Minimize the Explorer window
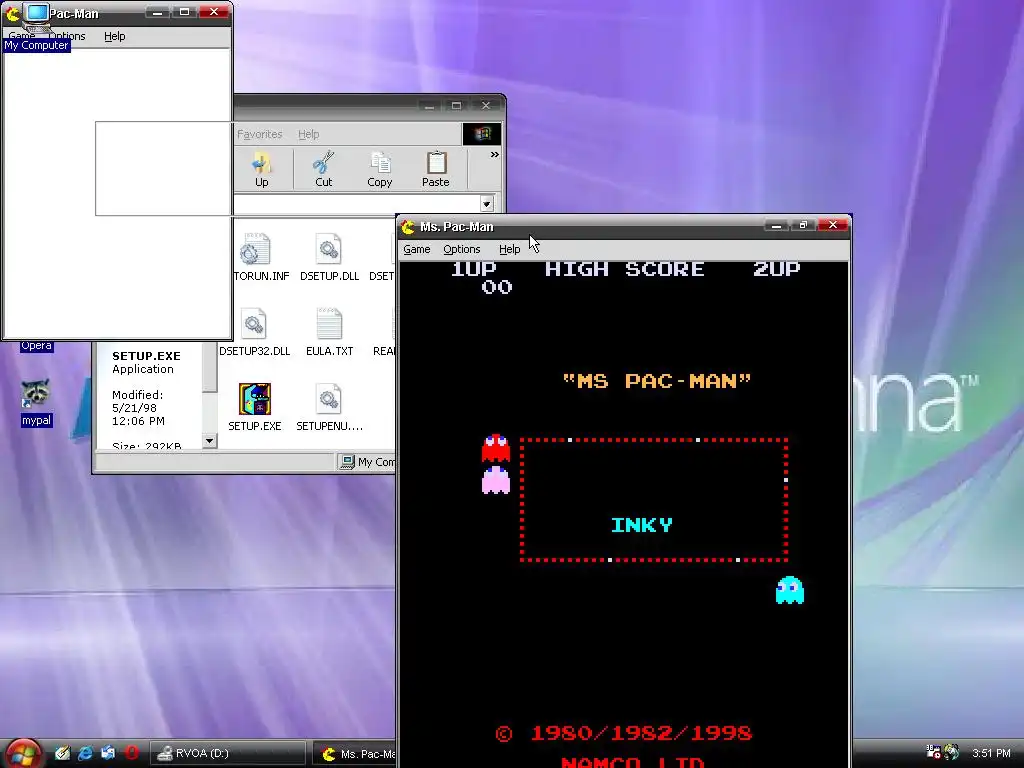This screenshot has width=1024, height=768. tap(429, 106)
